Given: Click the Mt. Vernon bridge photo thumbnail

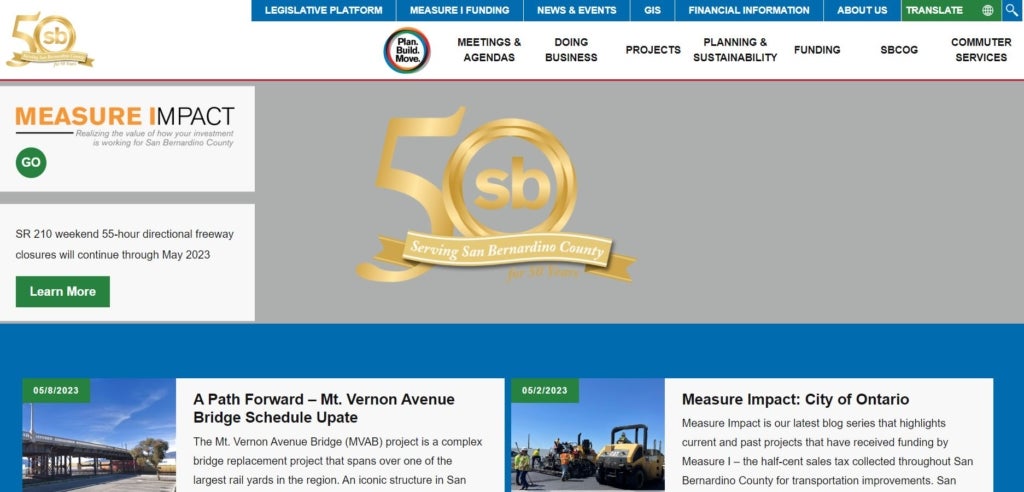Looking at the screenshot, I should click(x=99, y=435).
